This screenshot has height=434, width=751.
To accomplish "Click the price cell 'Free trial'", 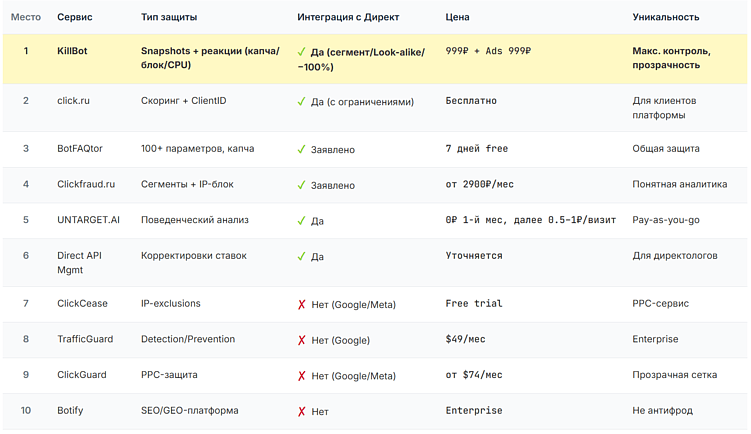I will pos(474,303).
